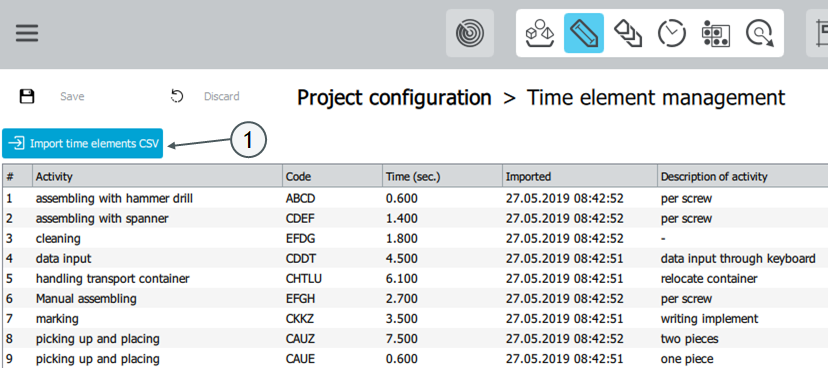This screenshot has height=368, width=828.
Task: Open the clock time icon
Action: [x=672, y=33]
